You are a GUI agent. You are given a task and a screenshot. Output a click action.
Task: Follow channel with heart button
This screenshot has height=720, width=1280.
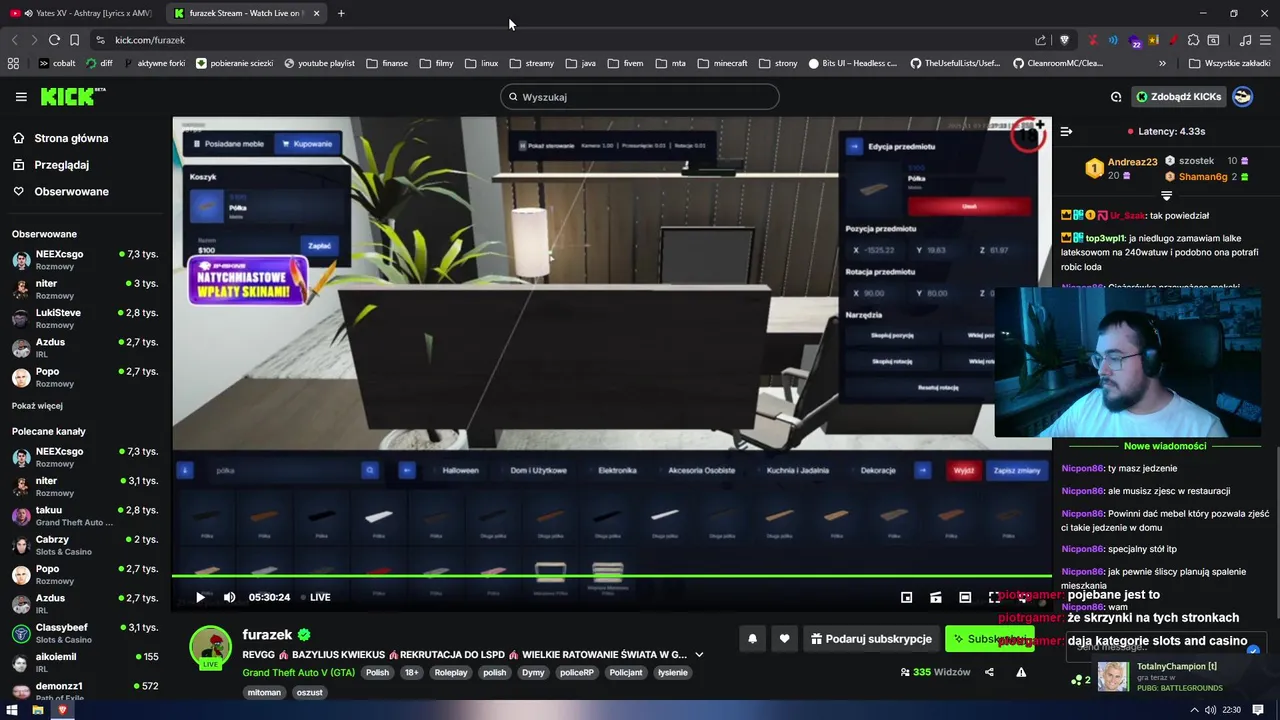click(784, 639)
